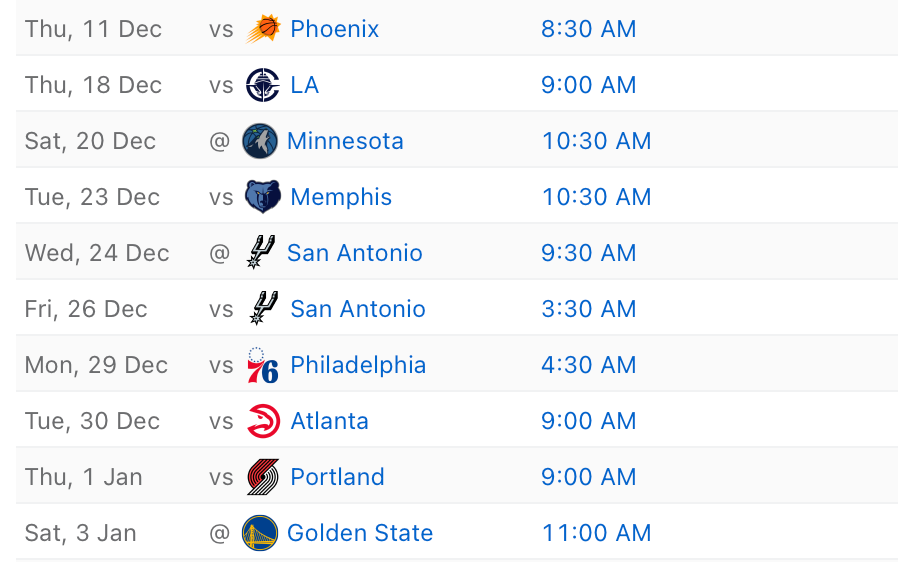Click the 4:30 AM Philadelphia game time
This screenshot has height=562, width=898.
click(x=589, y=365)
